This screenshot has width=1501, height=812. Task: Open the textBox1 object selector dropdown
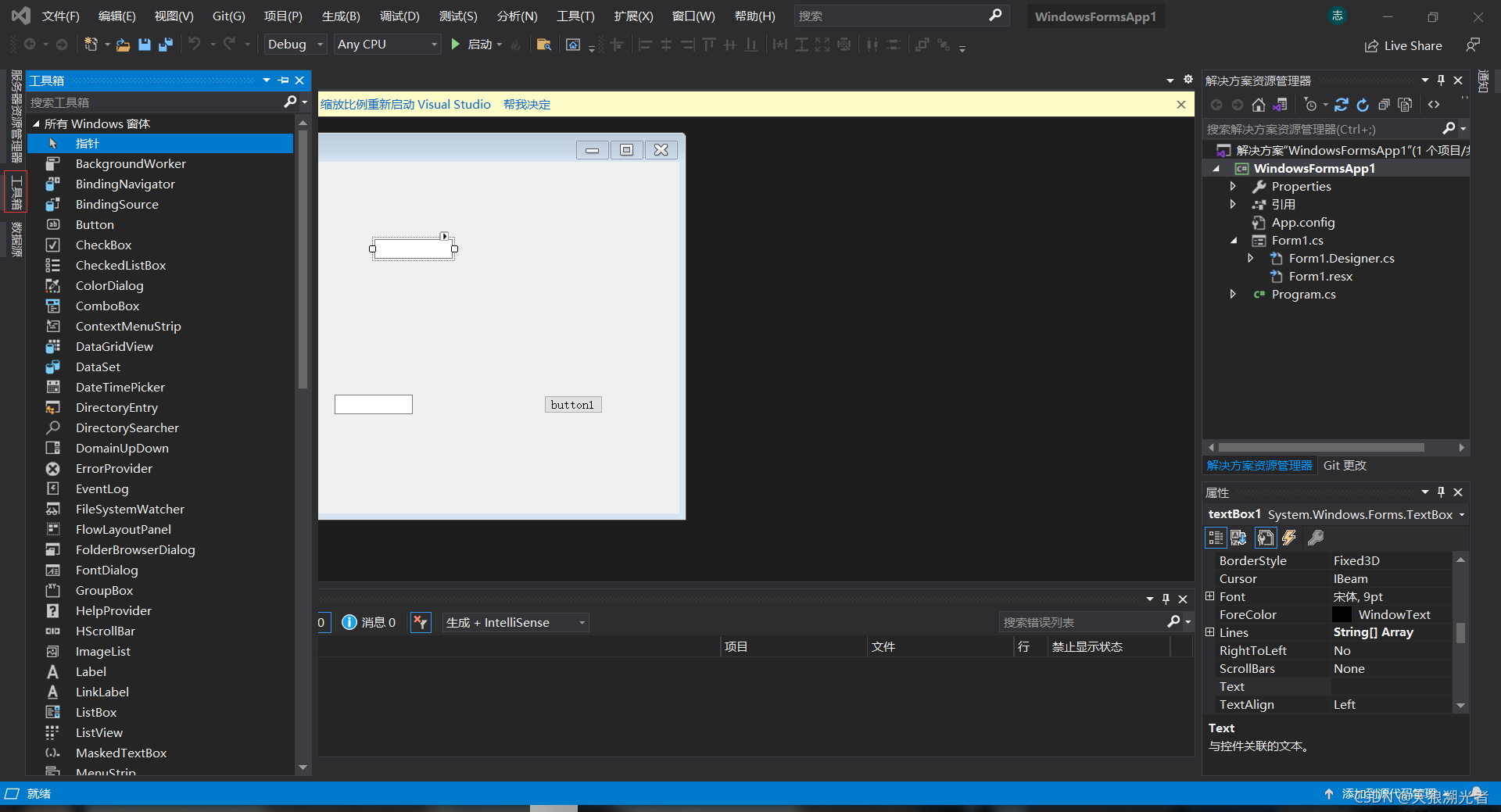[1461, 514]
